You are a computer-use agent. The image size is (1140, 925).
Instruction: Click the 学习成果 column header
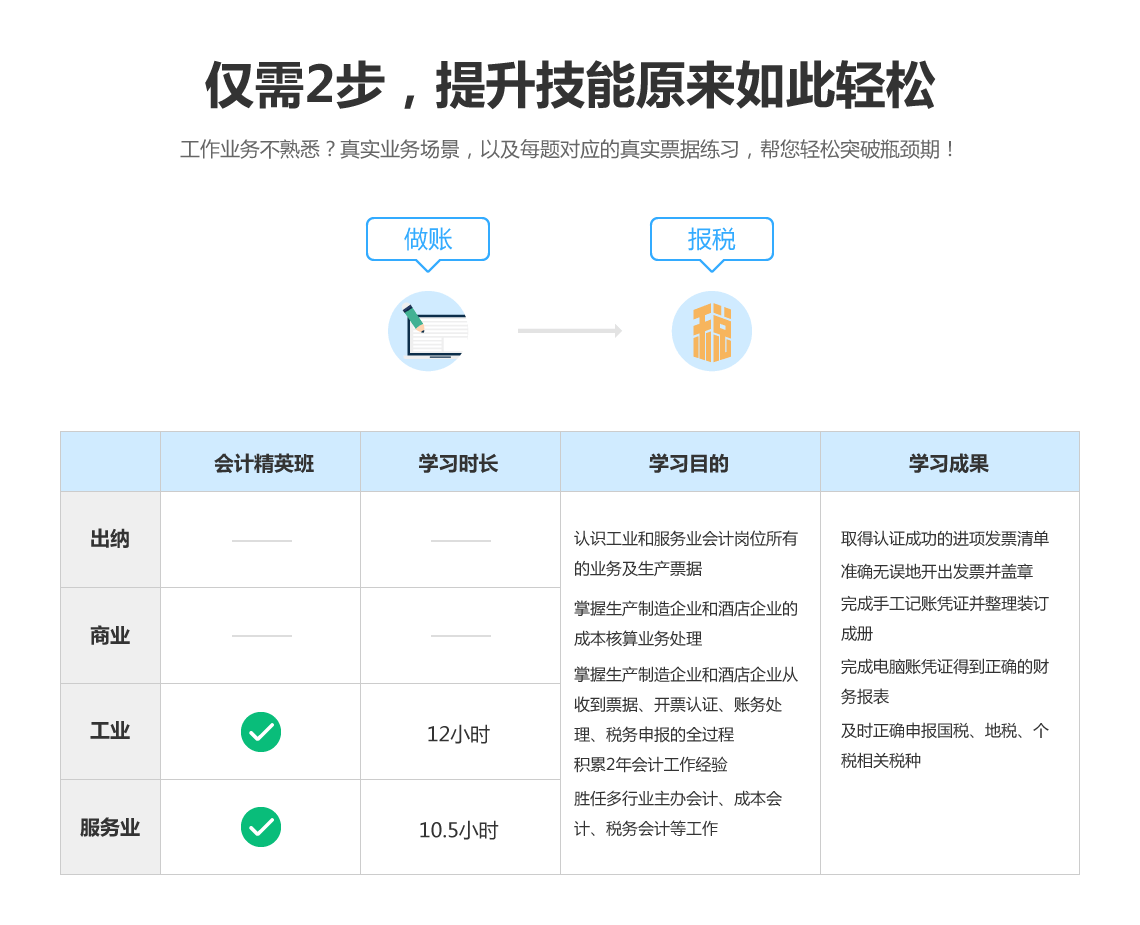949,464
